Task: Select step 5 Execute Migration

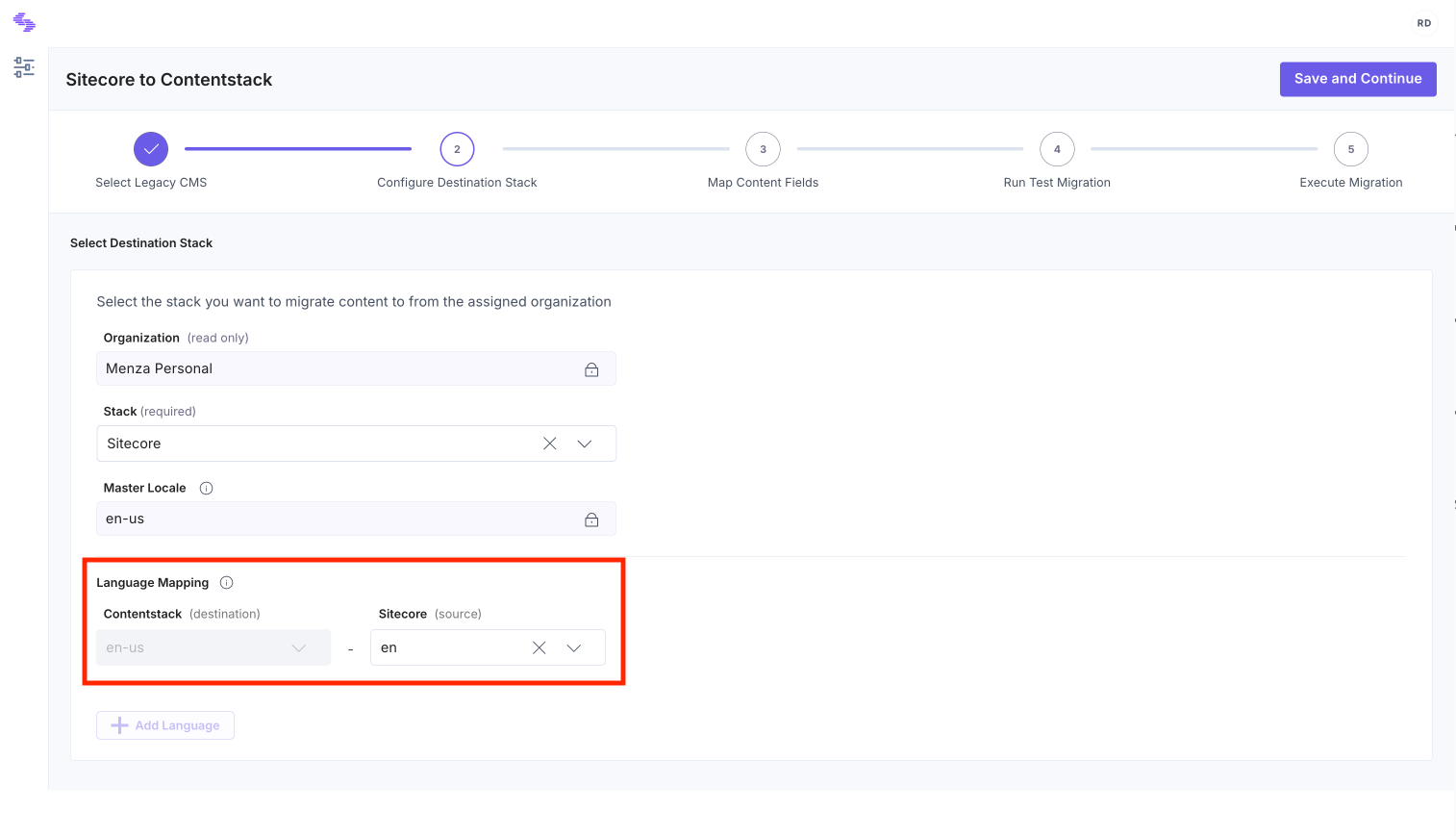Action: click(x=1351, y=149)
